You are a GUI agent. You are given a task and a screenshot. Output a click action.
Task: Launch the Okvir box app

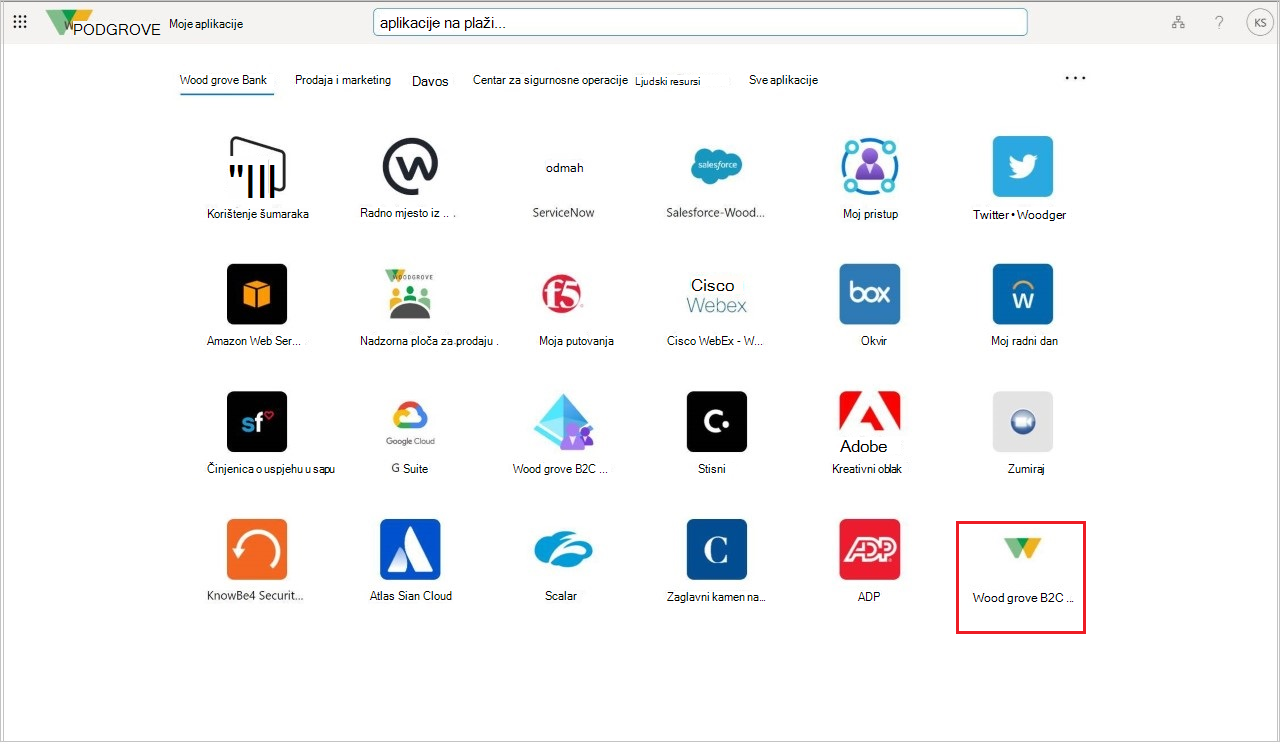[870, 294]
